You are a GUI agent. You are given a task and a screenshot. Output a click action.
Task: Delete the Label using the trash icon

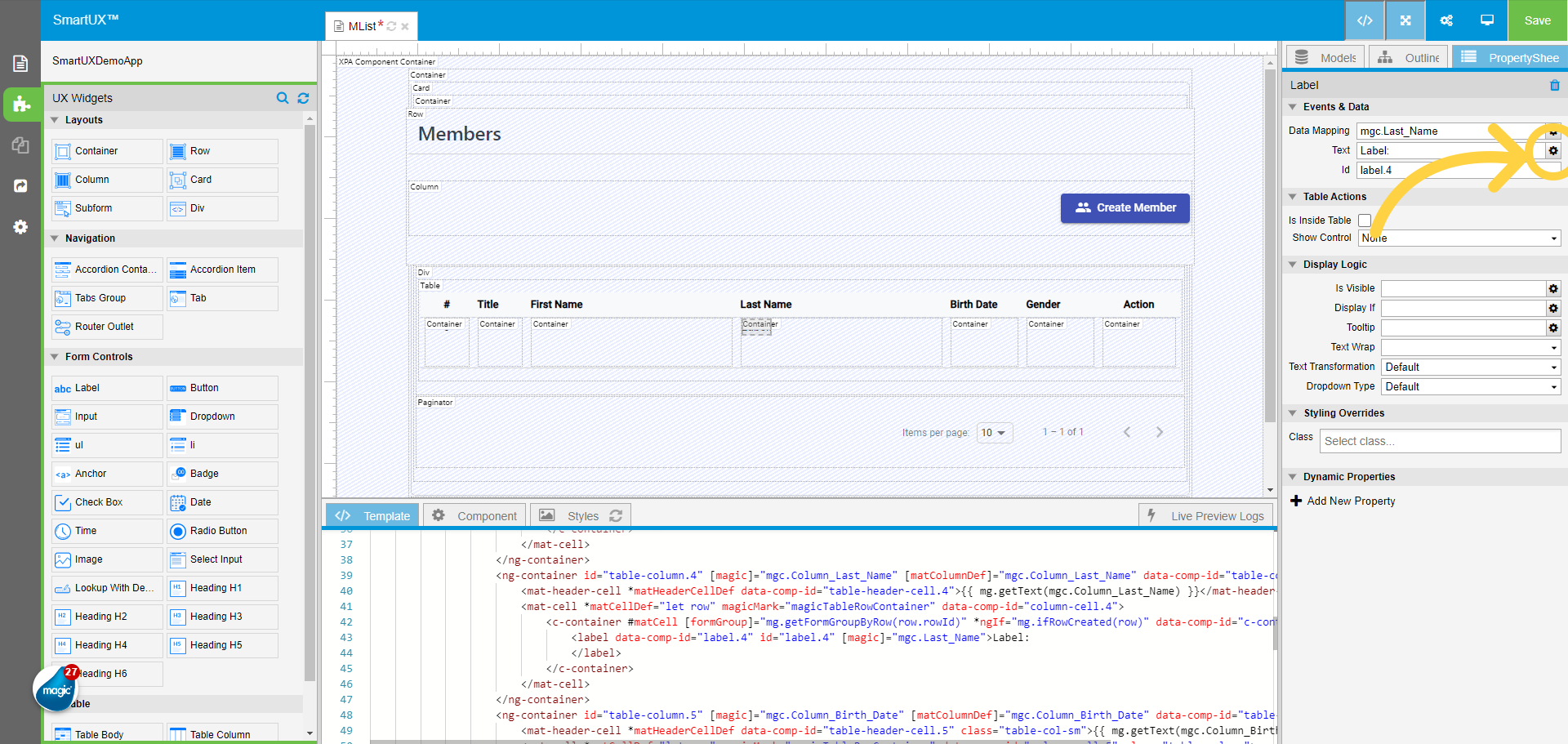(1554, 85)
